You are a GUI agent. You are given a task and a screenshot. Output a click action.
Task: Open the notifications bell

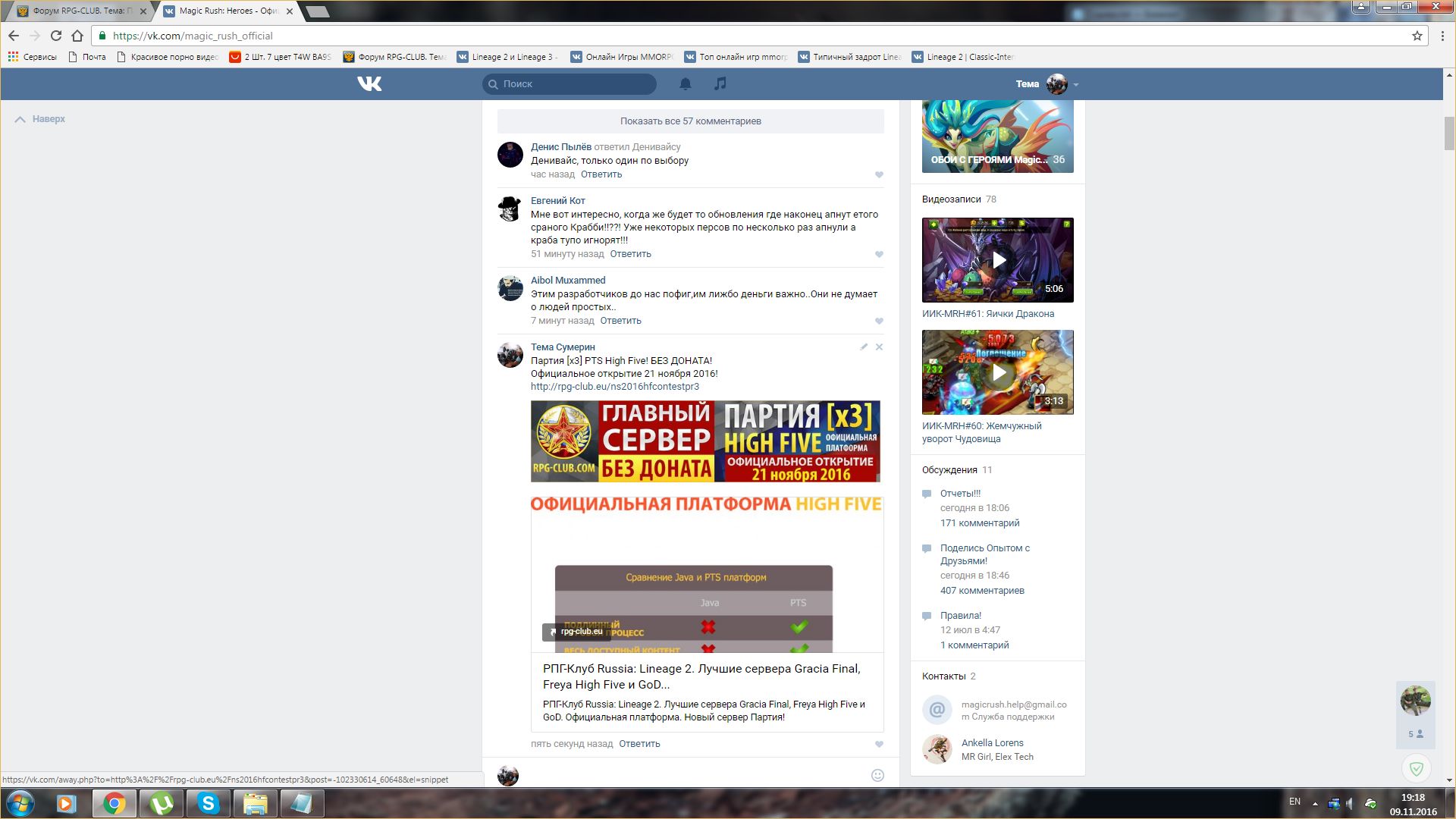point(686,83)
